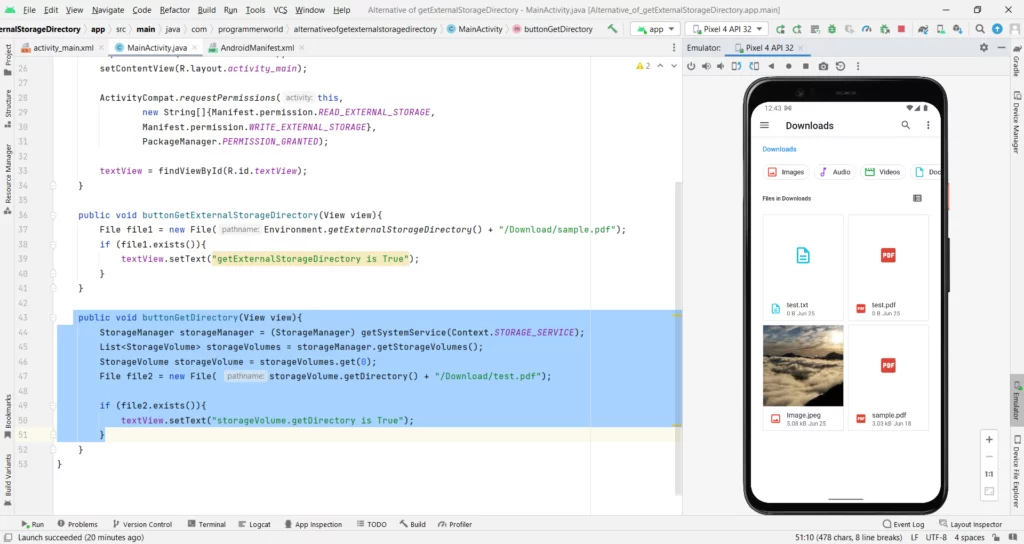Open the Build menu
Viewport: 1024px width, 544px height.
(206, 10)
